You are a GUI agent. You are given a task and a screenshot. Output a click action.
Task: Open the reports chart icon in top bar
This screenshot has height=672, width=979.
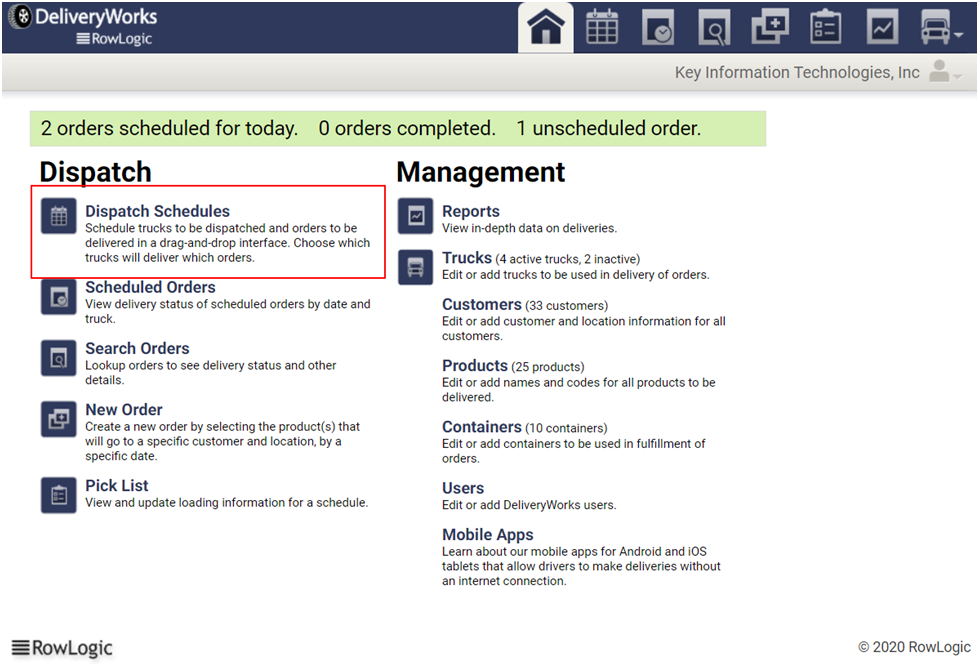[x=882, y=27]
